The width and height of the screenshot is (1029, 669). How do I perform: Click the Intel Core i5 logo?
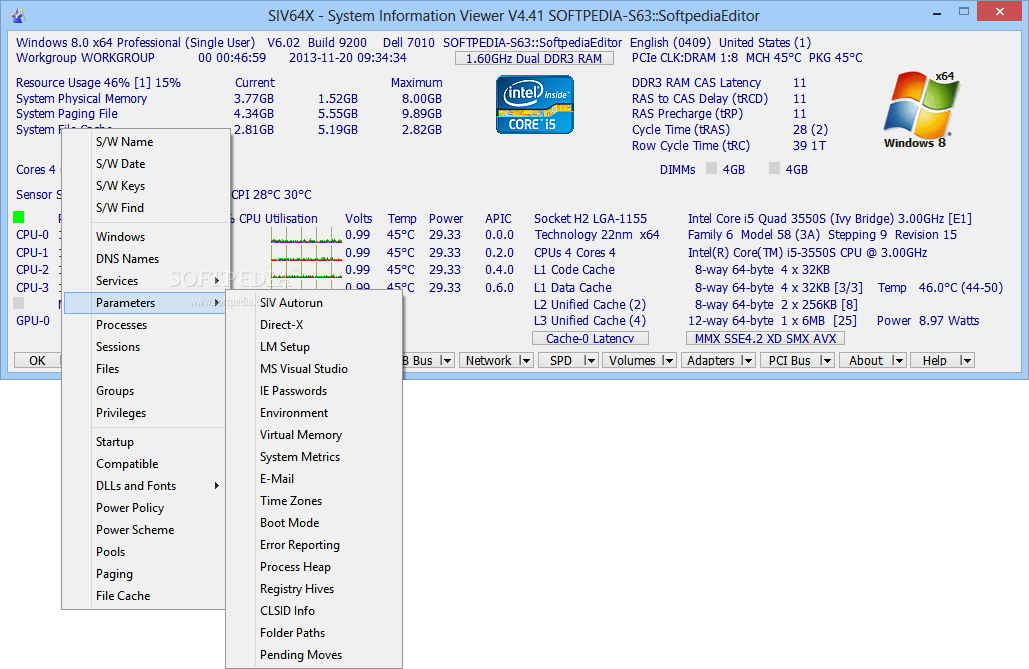pyautogui.click(x=535, y=104)
